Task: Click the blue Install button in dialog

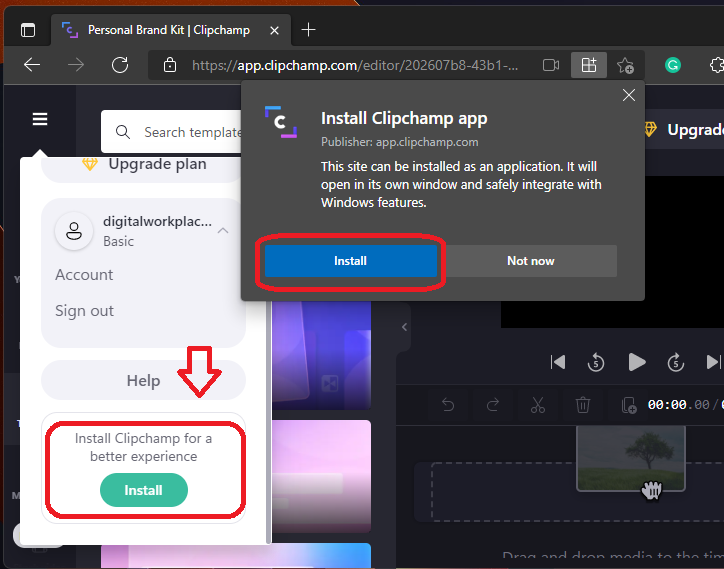Action: pyautogui.click(x=350, y=261)
